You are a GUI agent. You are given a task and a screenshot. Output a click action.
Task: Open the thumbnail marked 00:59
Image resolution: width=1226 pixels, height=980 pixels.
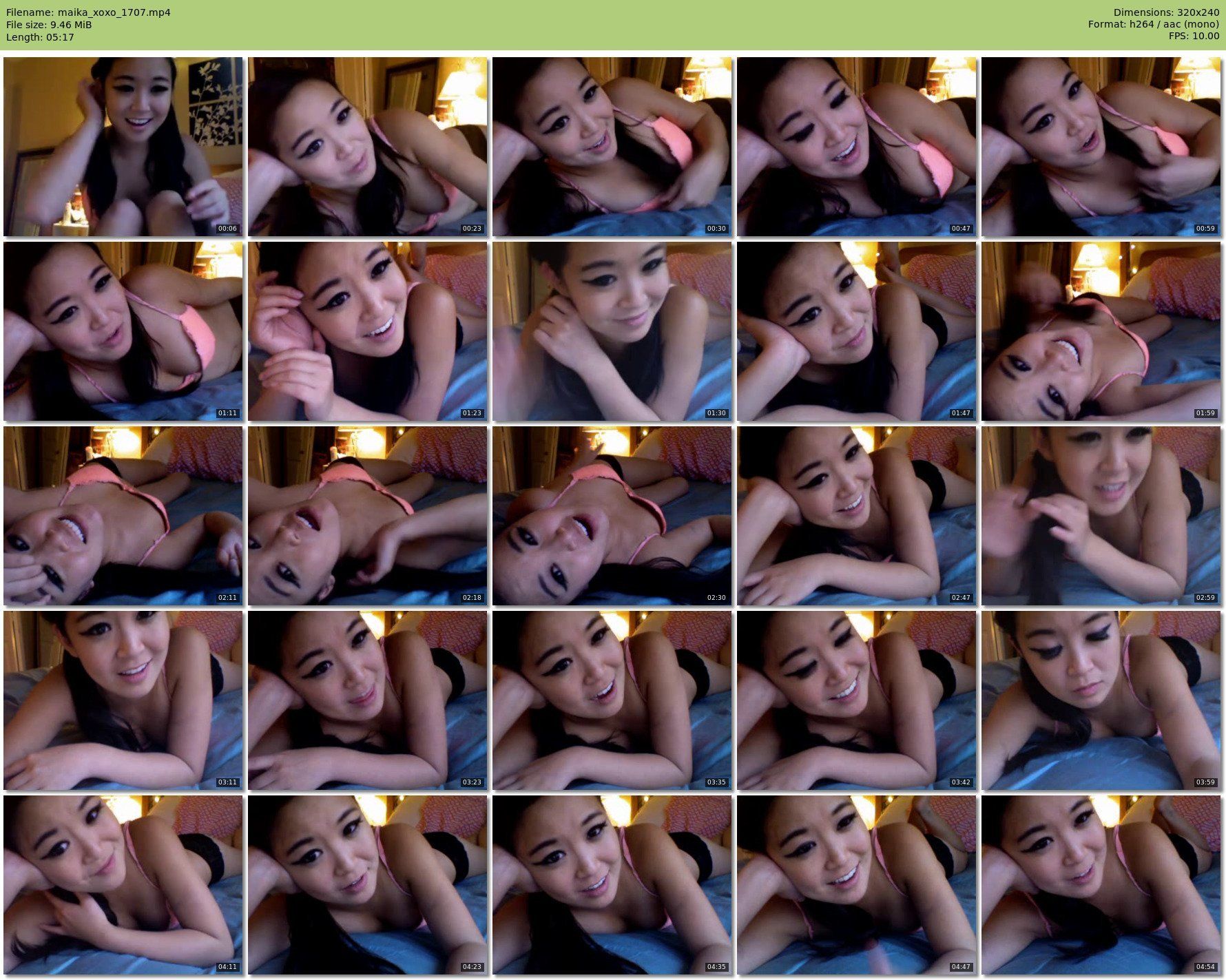pyautogui.click(x=1101, y=147)
